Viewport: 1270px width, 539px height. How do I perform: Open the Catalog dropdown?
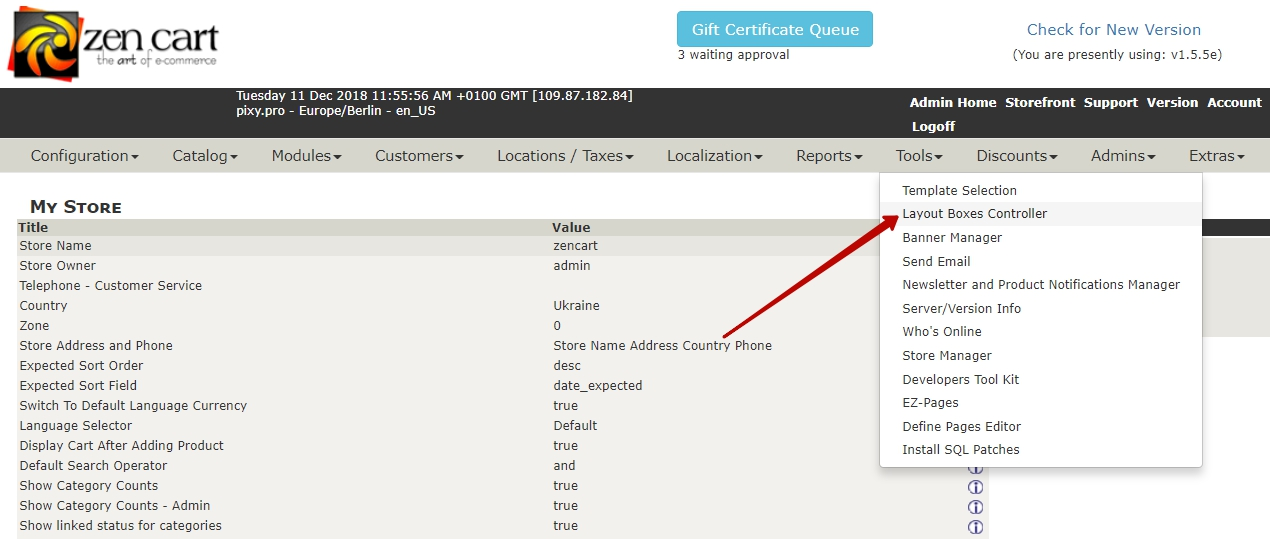205,156
